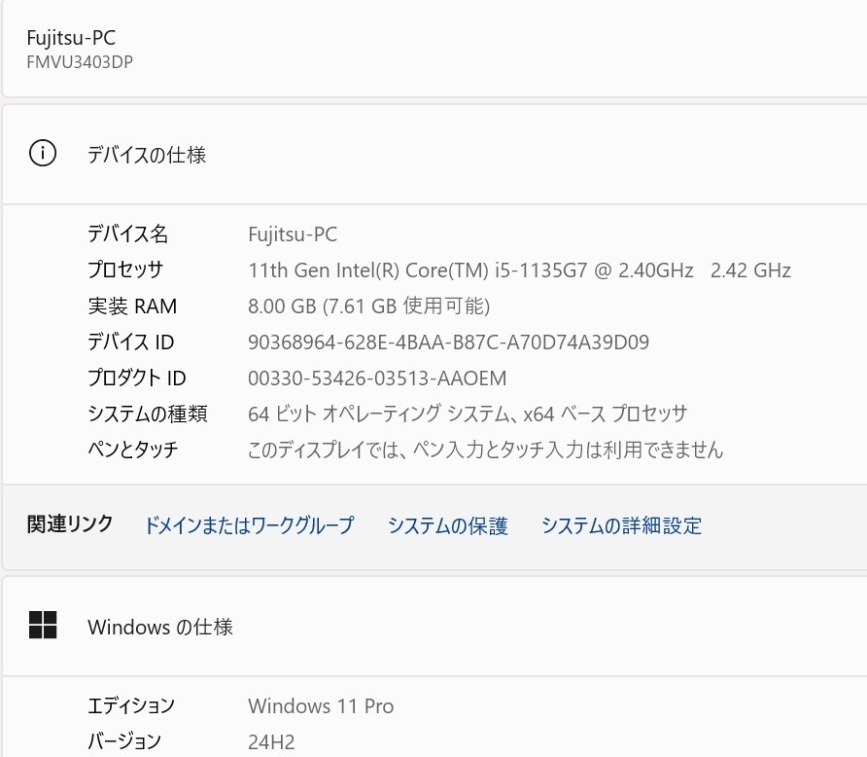Open the システムの保護 link
This screenshot has height=757, width=867.
pos(447,526)
